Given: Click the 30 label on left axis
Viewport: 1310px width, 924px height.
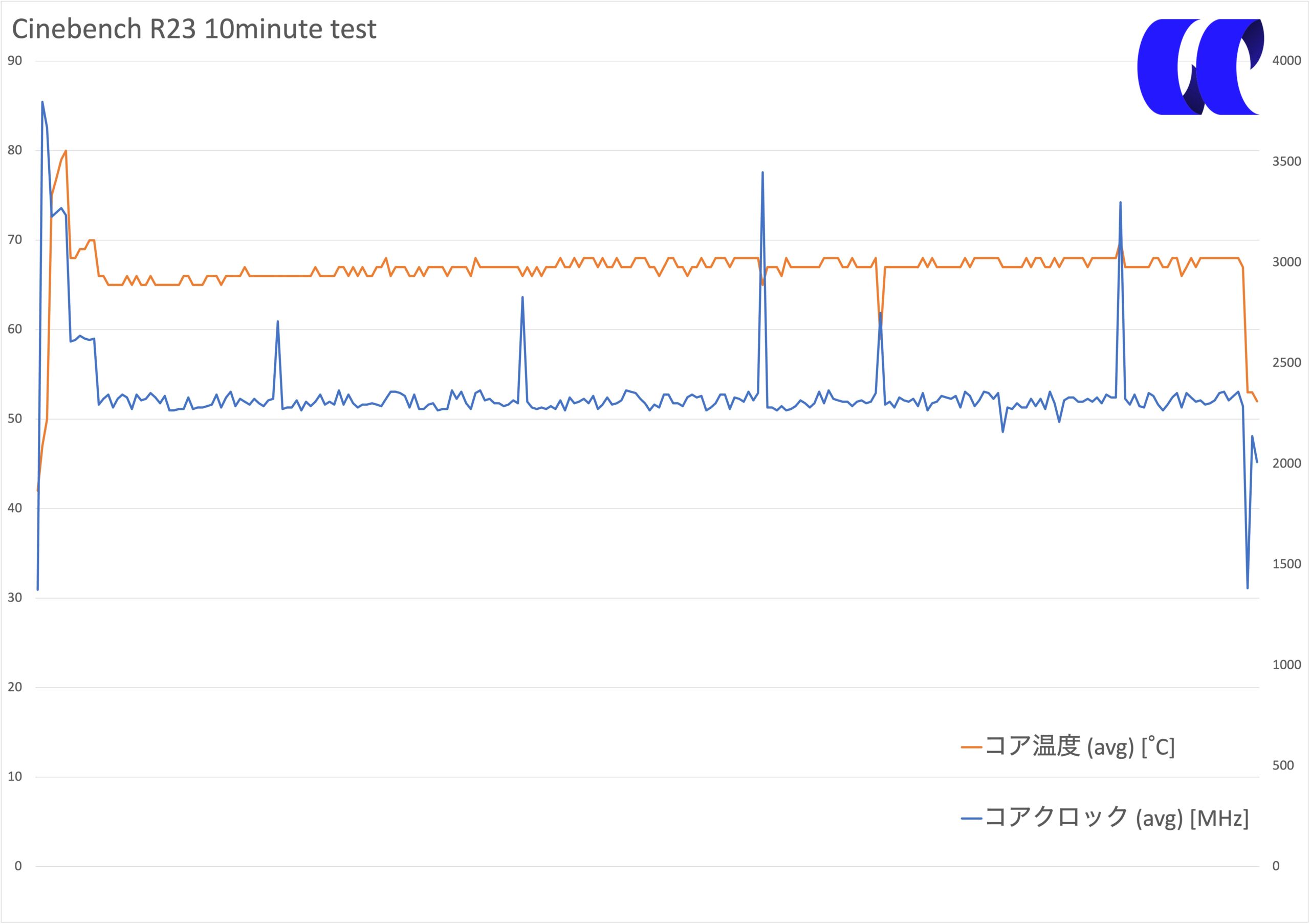Looking at the screenshot, I should (x=15, y=598).
